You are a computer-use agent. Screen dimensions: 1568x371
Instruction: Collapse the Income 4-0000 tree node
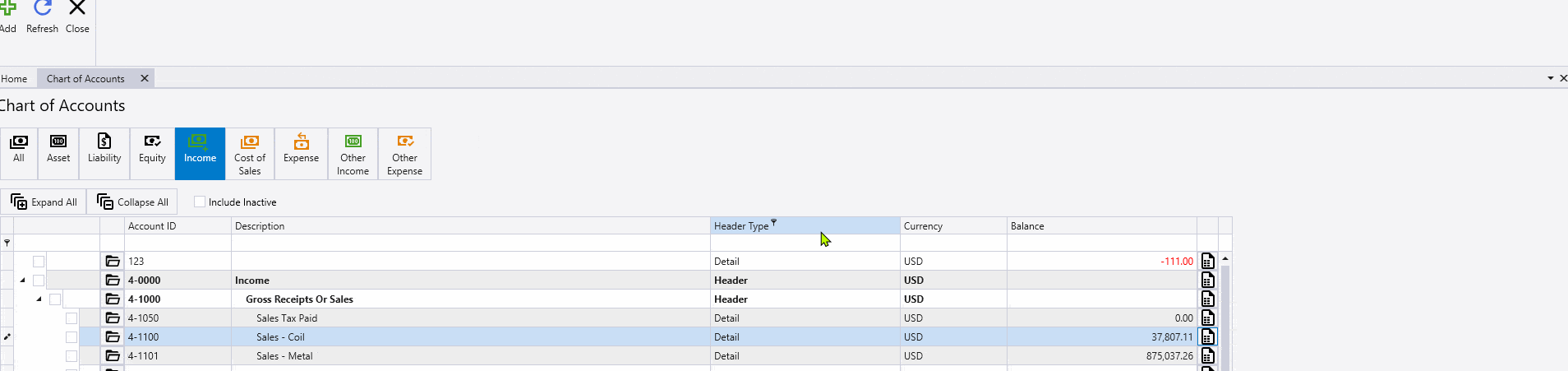click(23, 281)
